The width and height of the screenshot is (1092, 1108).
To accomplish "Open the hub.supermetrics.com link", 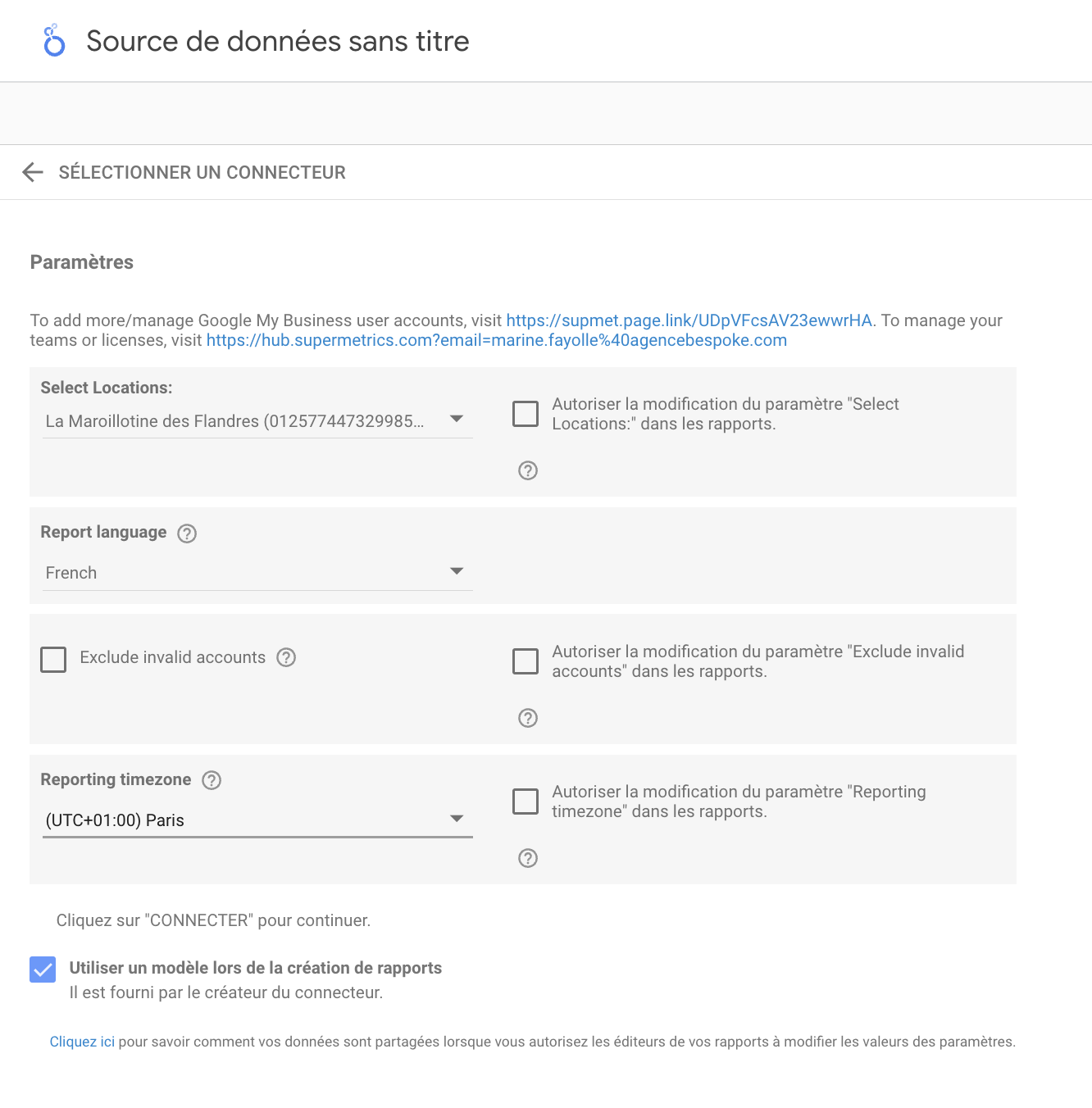I will pos(496,340).
